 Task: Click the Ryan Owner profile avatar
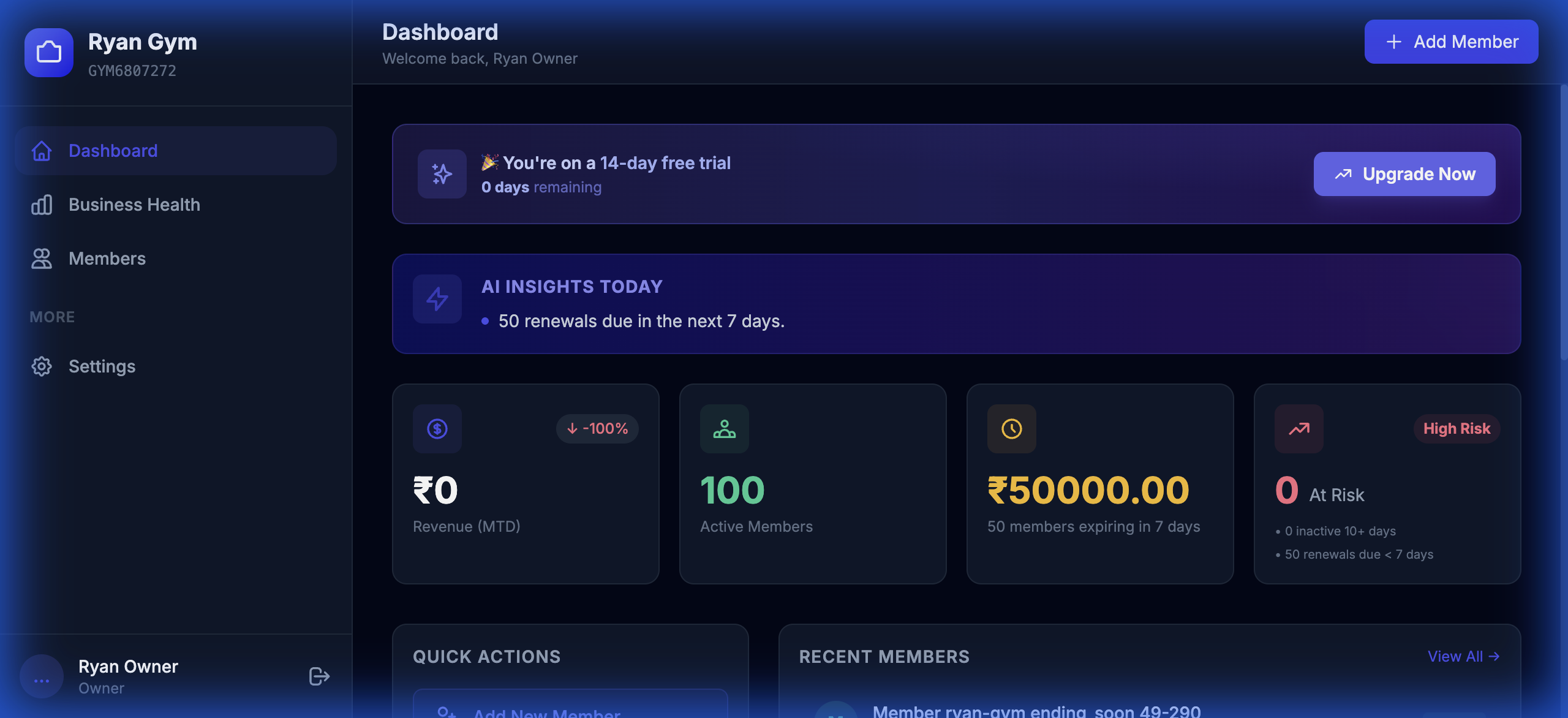point(41,676)
